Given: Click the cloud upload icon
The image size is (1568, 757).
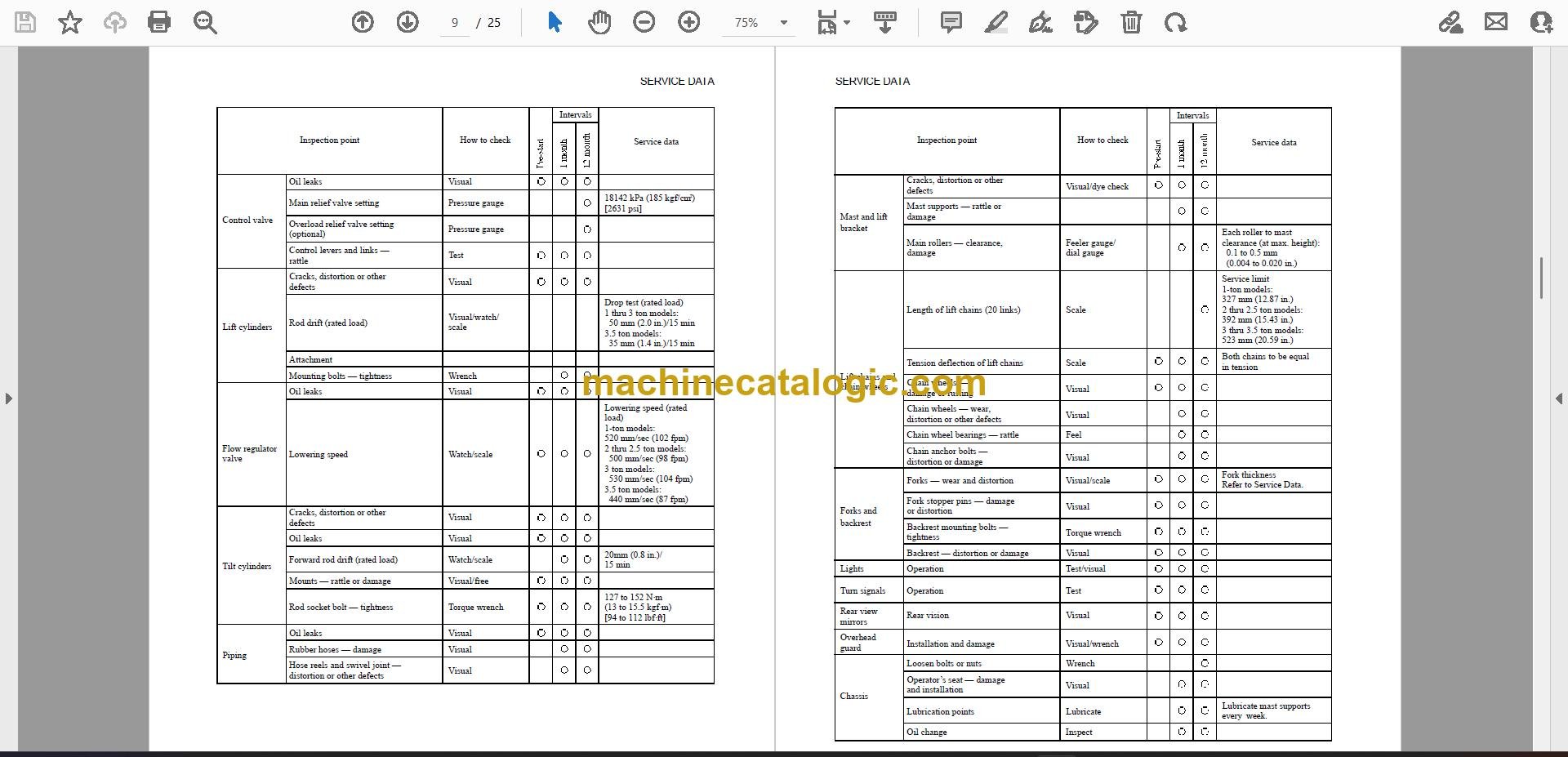Looking at the screenshot, I should [x=114, y=23].
